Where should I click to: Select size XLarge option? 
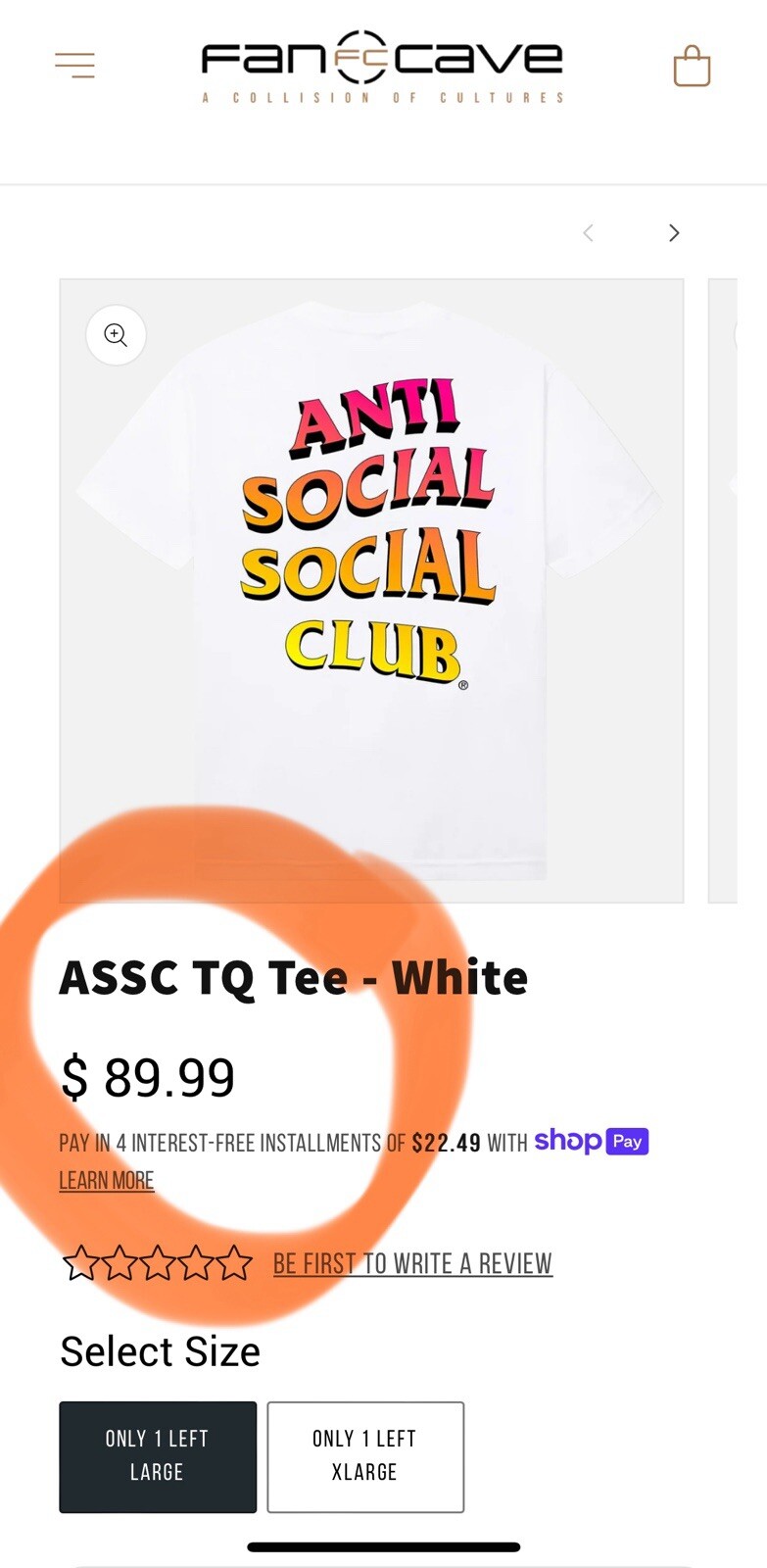365,1456
